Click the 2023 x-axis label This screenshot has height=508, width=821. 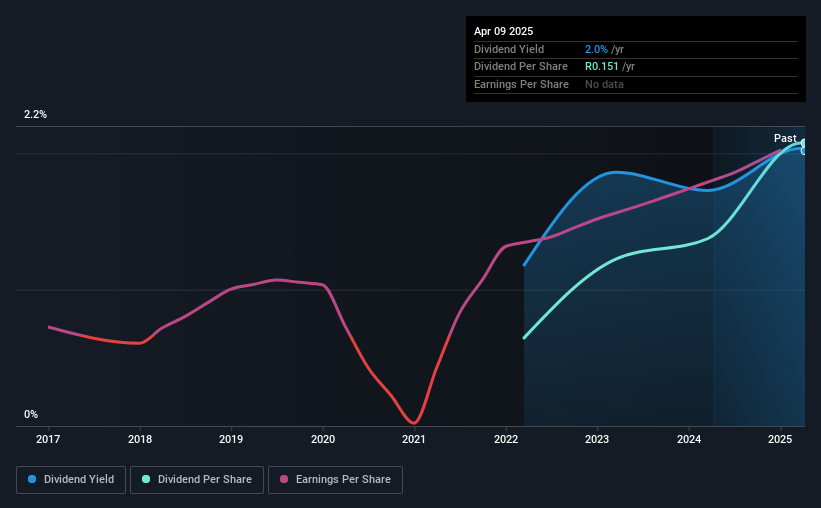(597, 439)
